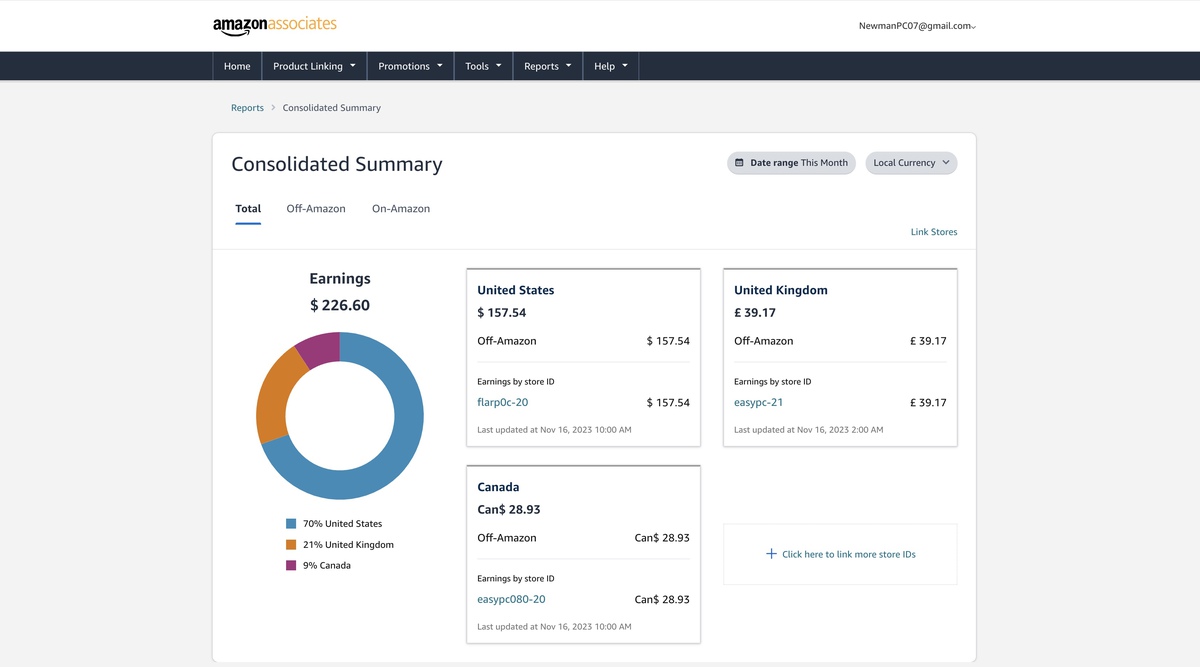This screenshot has height=667, width=1200.
Task: Click the United Kingdom card heading
Action: tap(781, 290)
